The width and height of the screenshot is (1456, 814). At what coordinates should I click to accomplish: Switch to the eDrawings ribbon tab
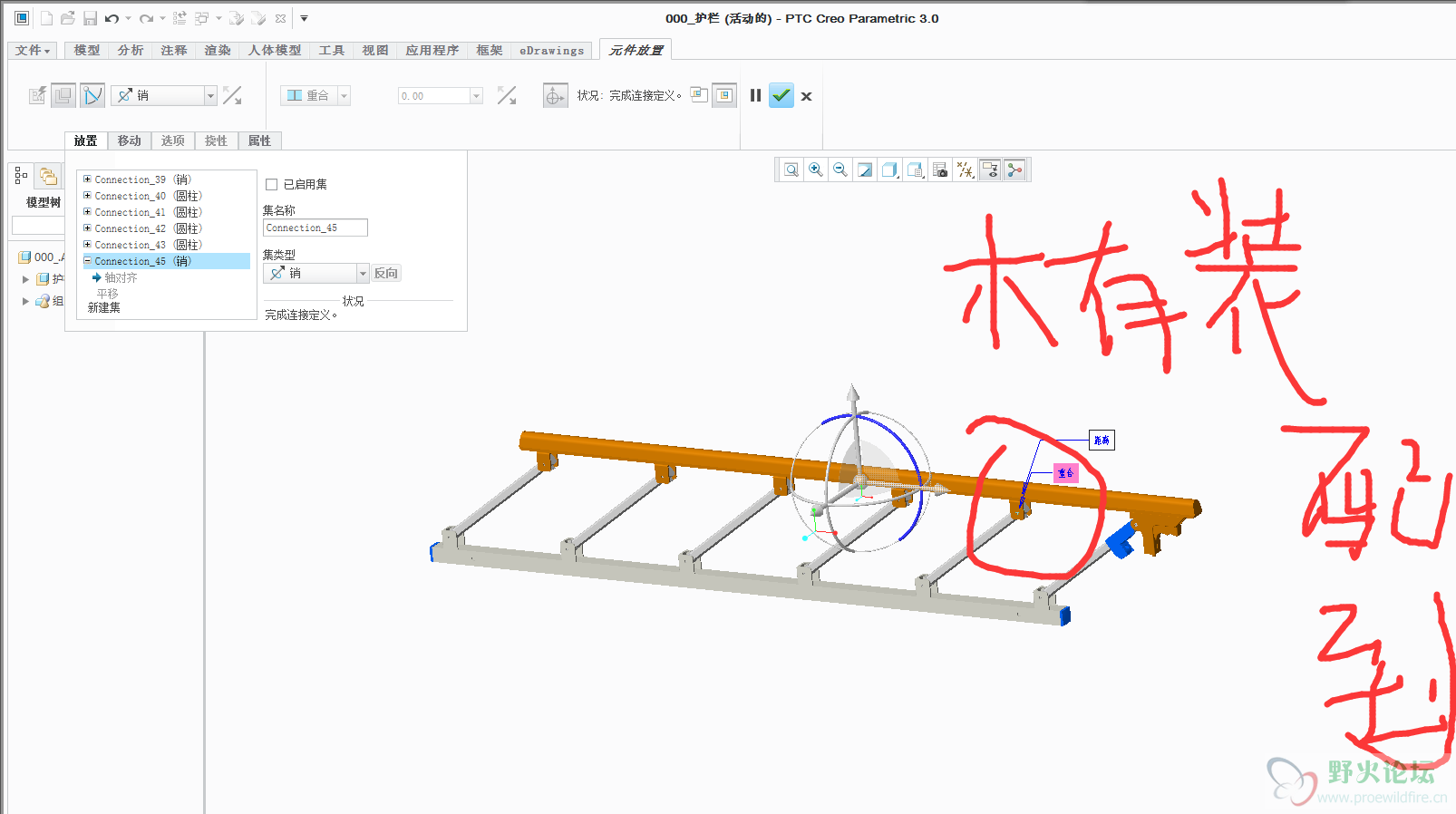coord(551,51)
